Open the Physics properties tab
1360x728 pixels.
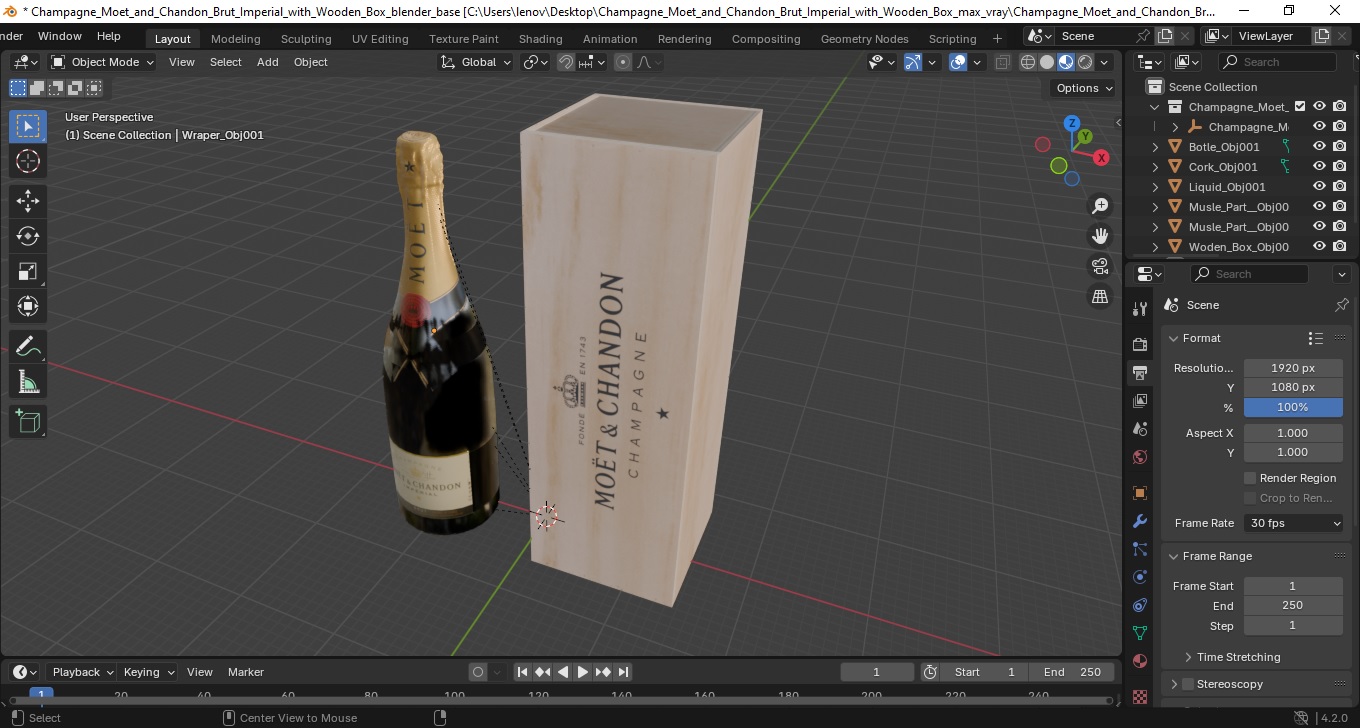point(1139,577)
